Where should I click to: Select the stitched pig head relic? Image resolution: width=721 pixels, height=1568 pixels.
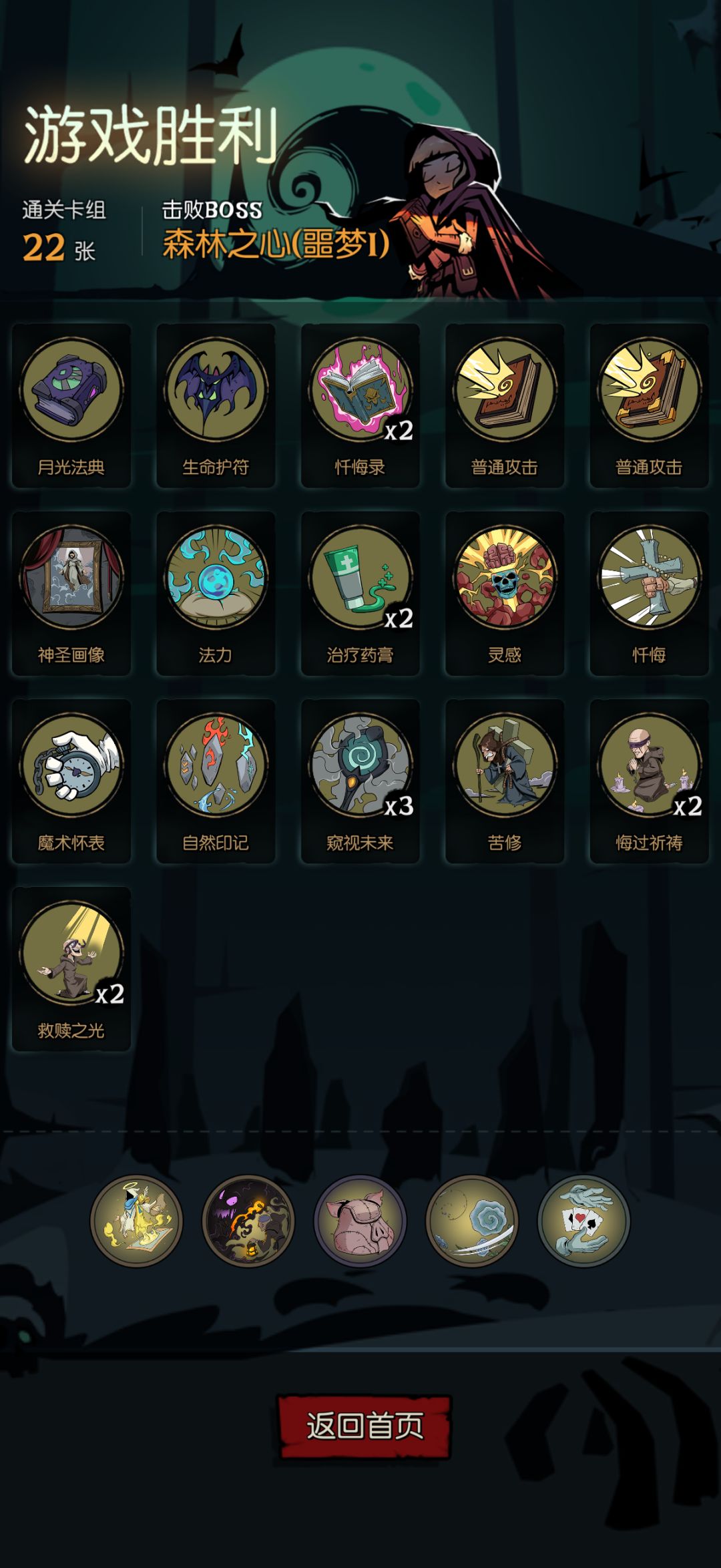pyautogui.click(x=360, y=1221)
